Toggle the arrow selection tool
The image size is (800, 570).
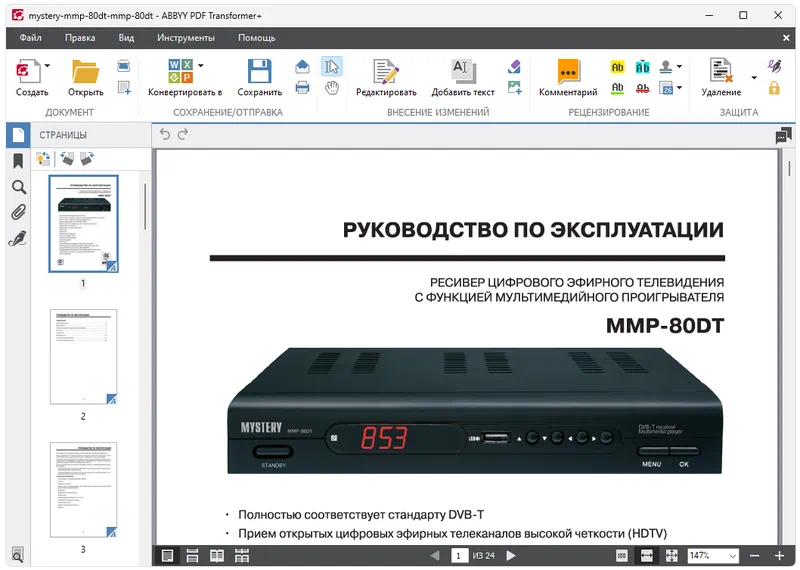(332, 66)
